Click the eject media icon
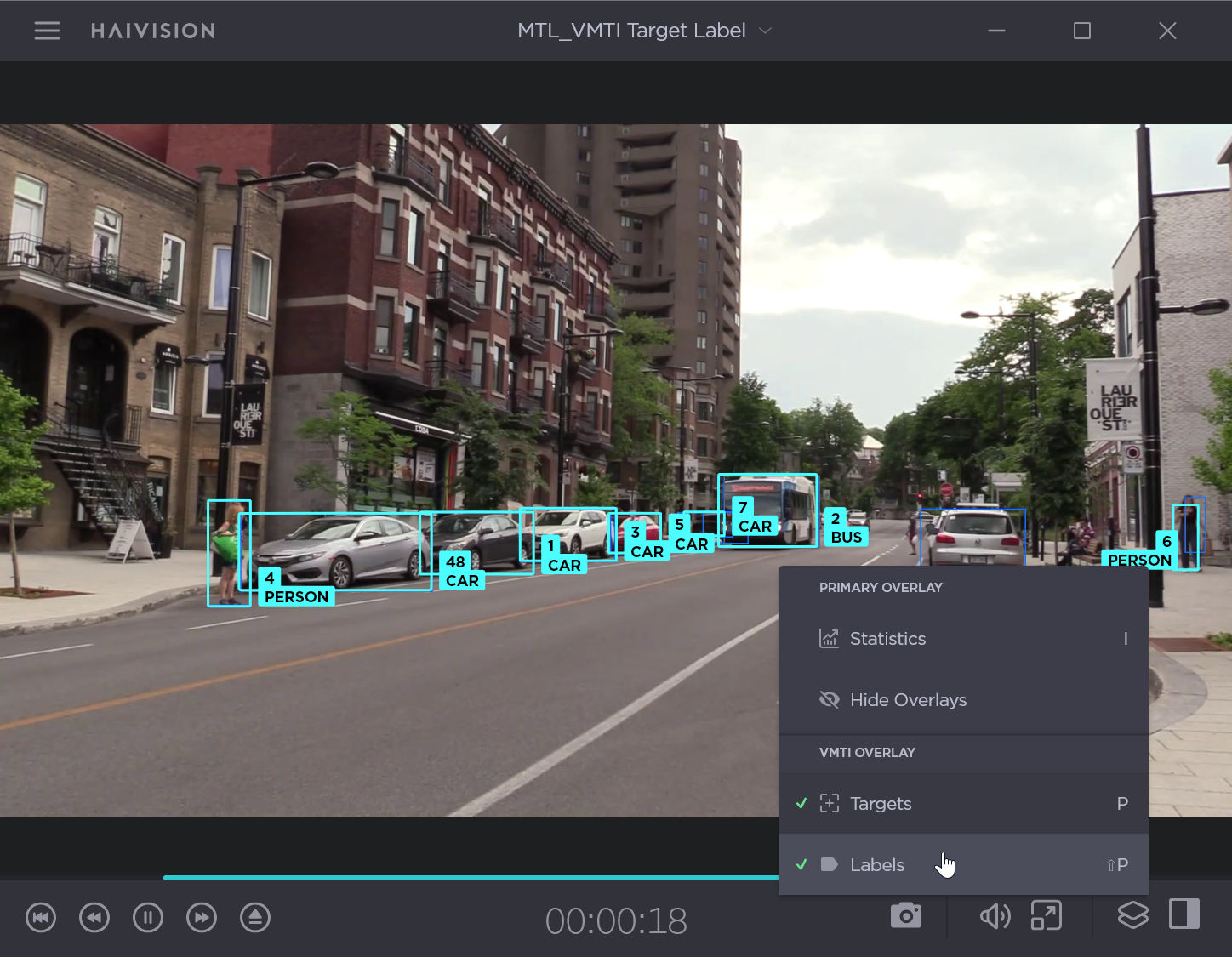1232x957 pixels. click(x=255, y=918)
